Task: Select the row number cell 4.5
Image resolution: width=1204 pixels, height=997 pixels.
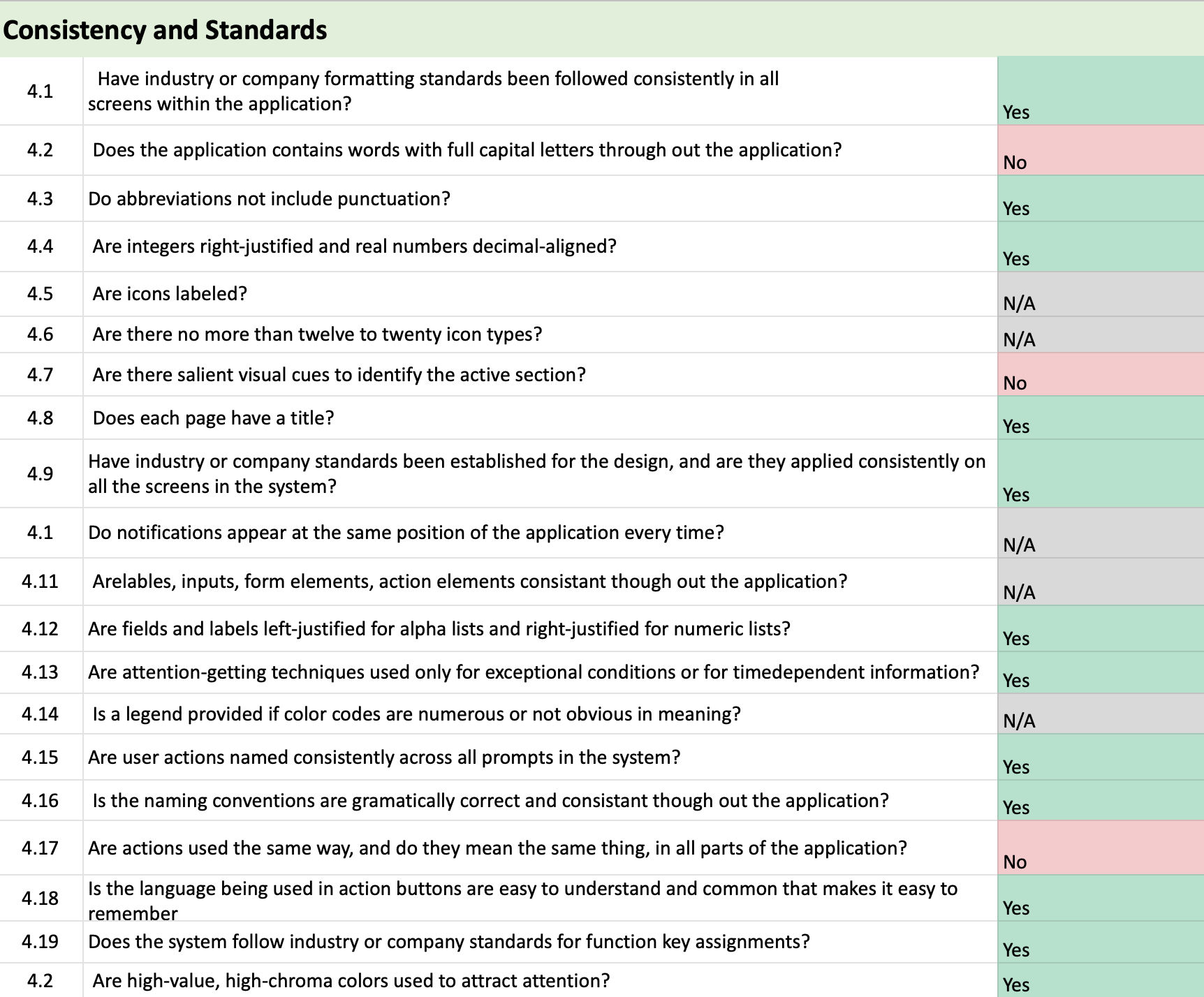Action: [x=40, y=294]
